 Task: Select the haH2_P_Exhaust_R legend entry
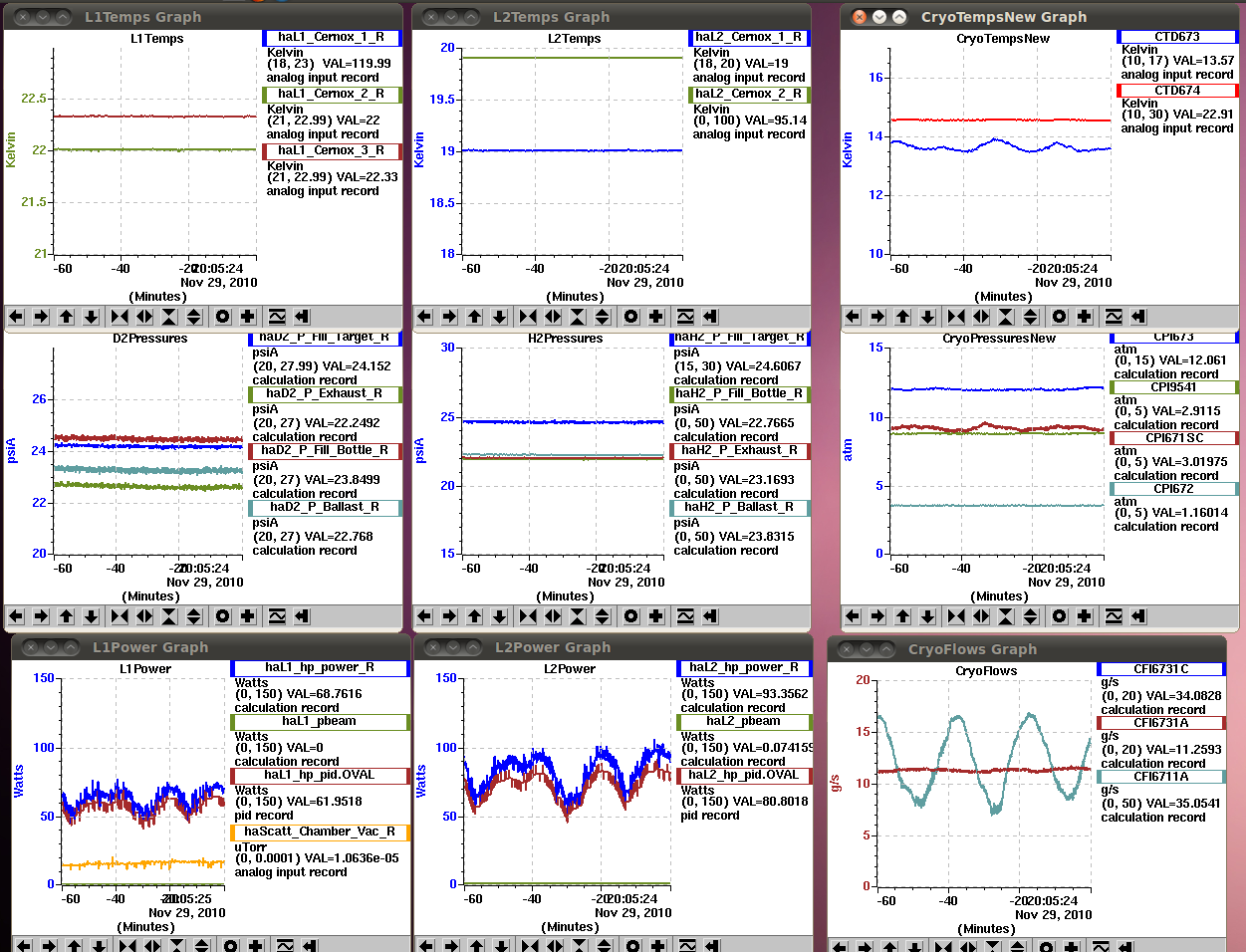[x=740, y=451]
